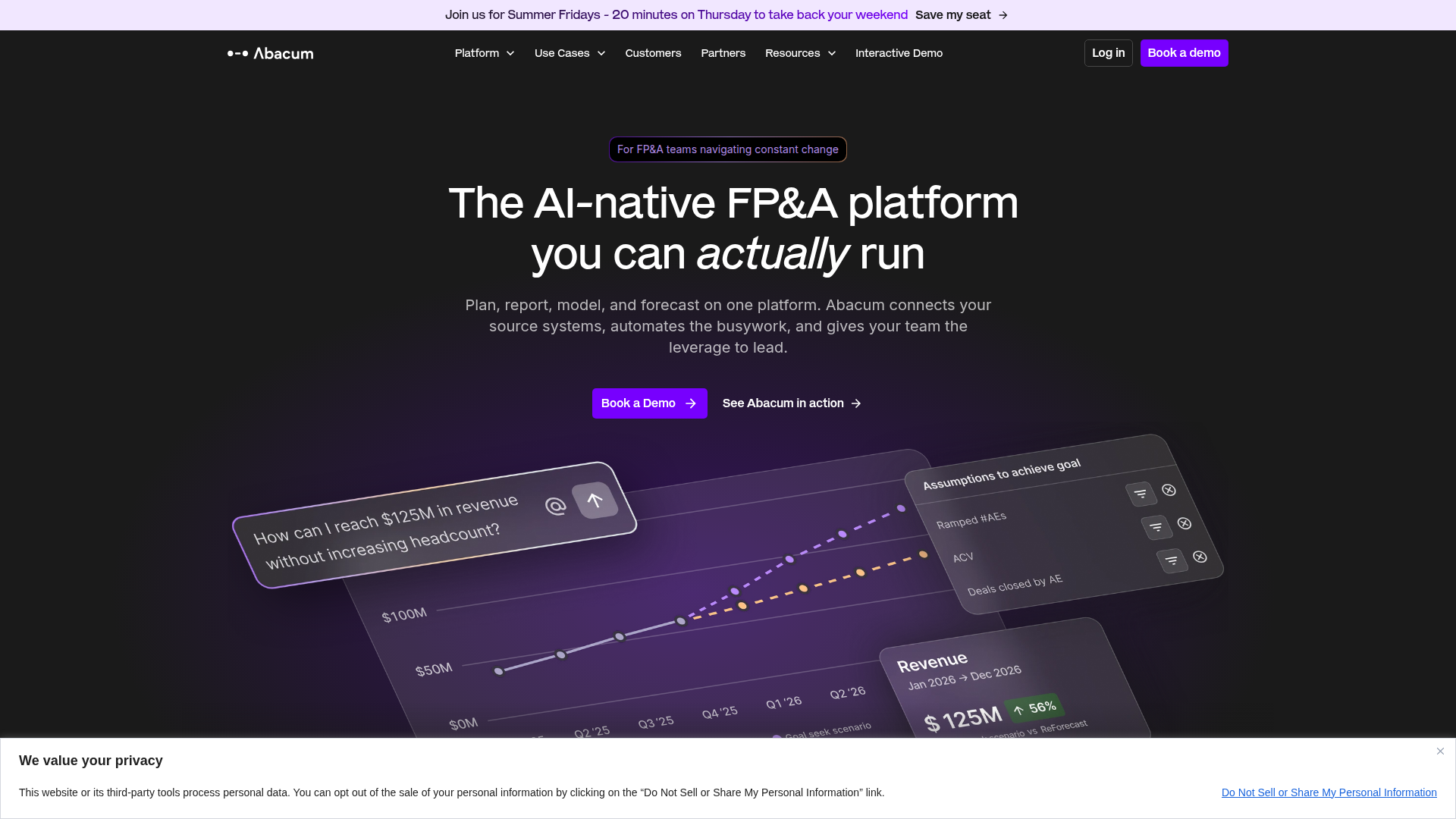Click the Abacum logo
Screen dimensions: 1456x819
(x=270, y=53)
